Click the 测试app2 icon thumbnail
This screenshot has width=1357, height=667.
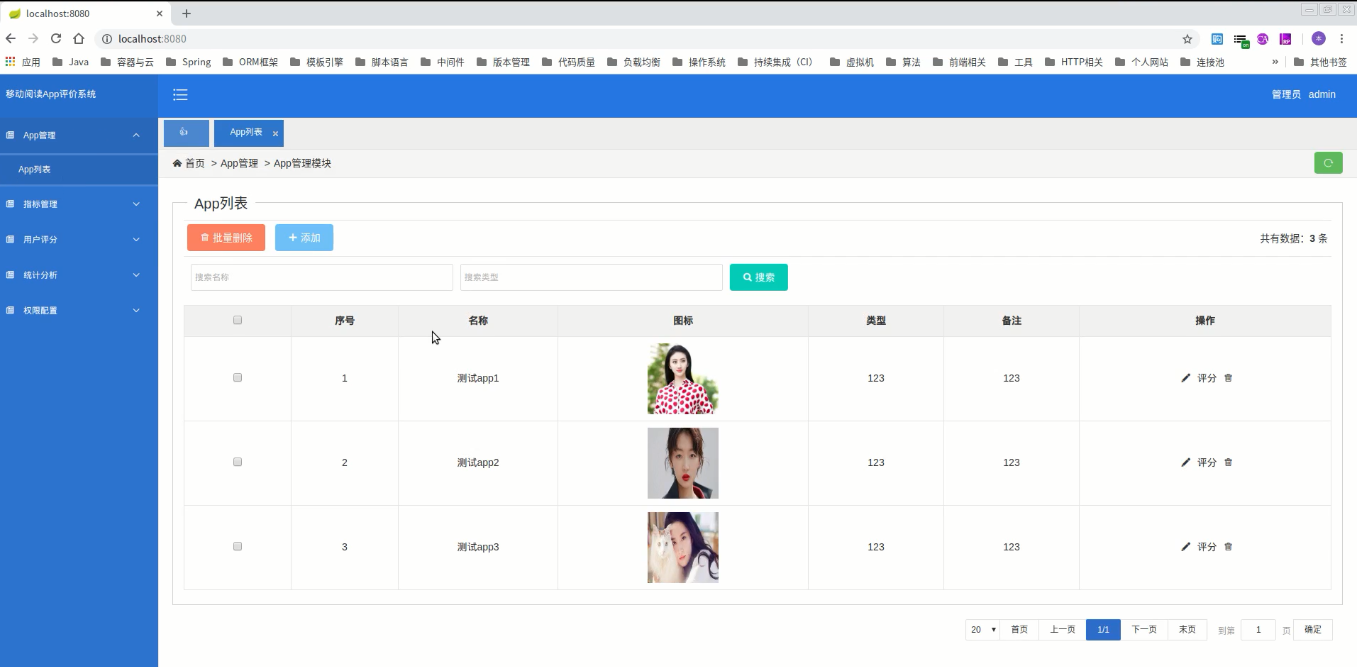683,463
